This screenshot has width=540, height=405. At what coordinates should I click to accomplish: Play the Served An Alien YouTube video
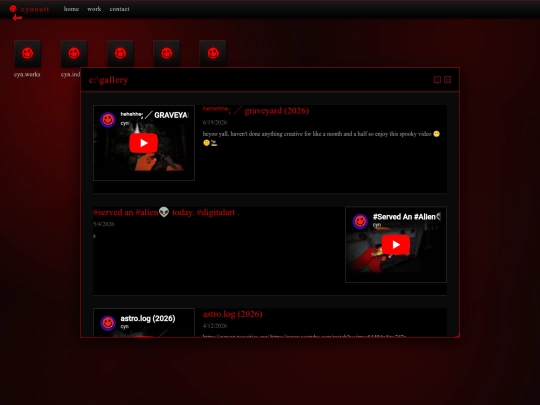pos(396,245)
